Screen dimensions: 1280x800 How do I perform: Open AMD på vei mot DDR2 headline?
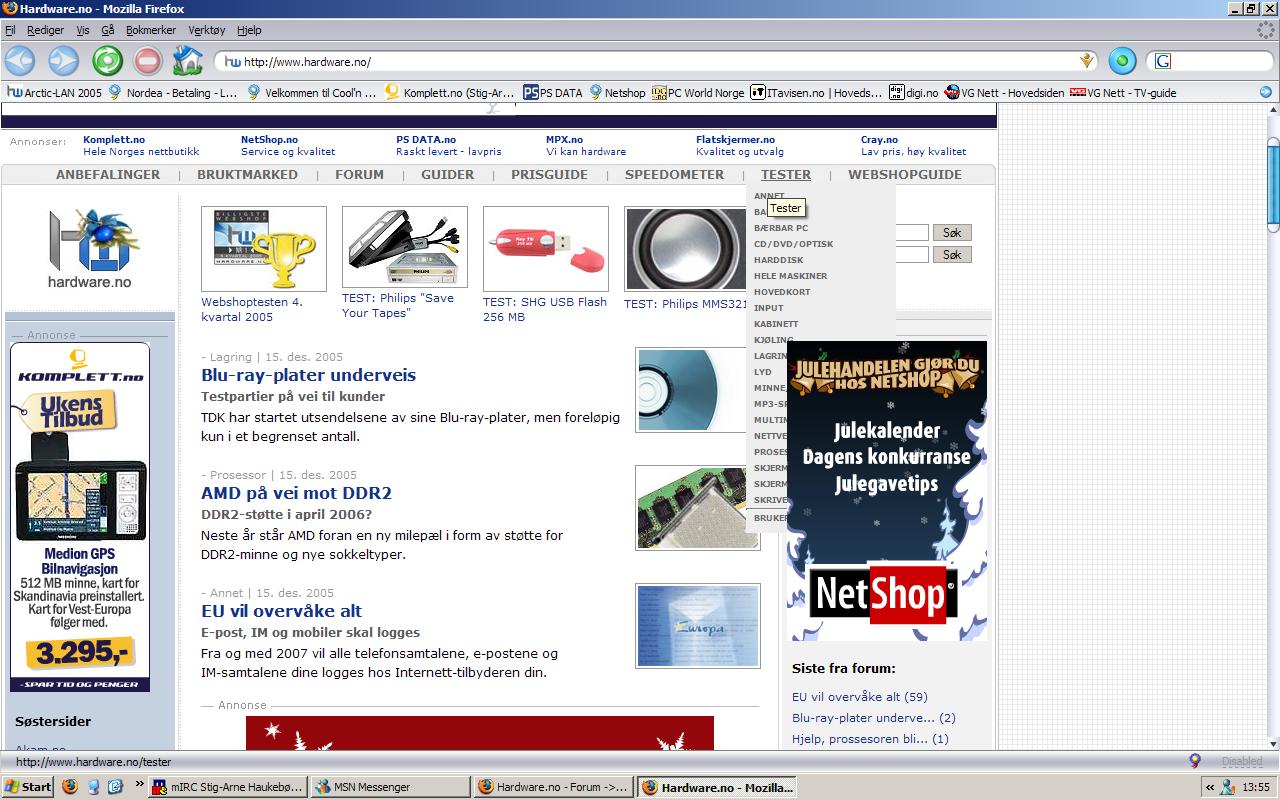pyautogui.click(x=296, y=493)
